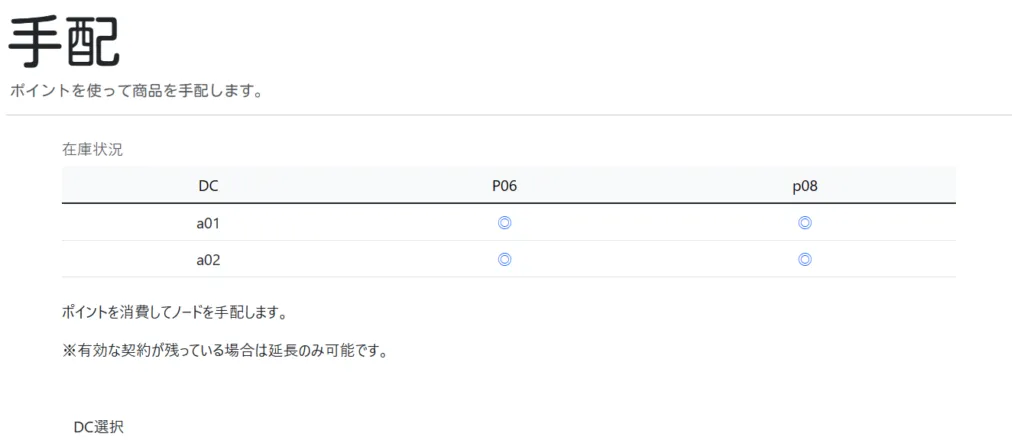Click the 手配 page heading

64,42
